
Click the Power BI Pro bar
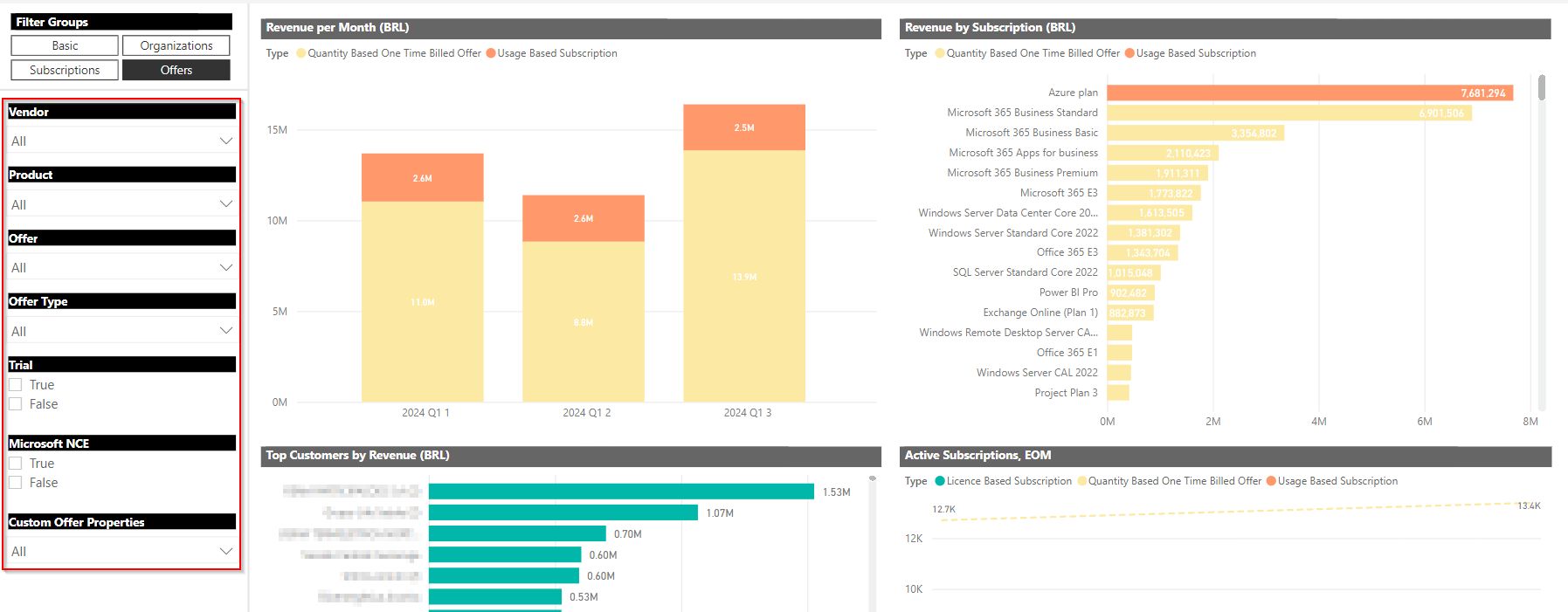1131,292
